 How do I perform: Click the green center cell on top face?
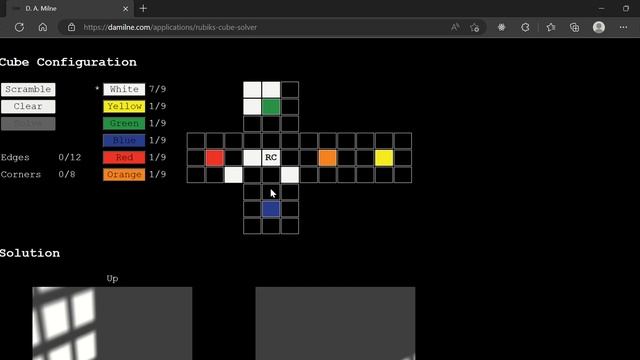coord(271,107)
